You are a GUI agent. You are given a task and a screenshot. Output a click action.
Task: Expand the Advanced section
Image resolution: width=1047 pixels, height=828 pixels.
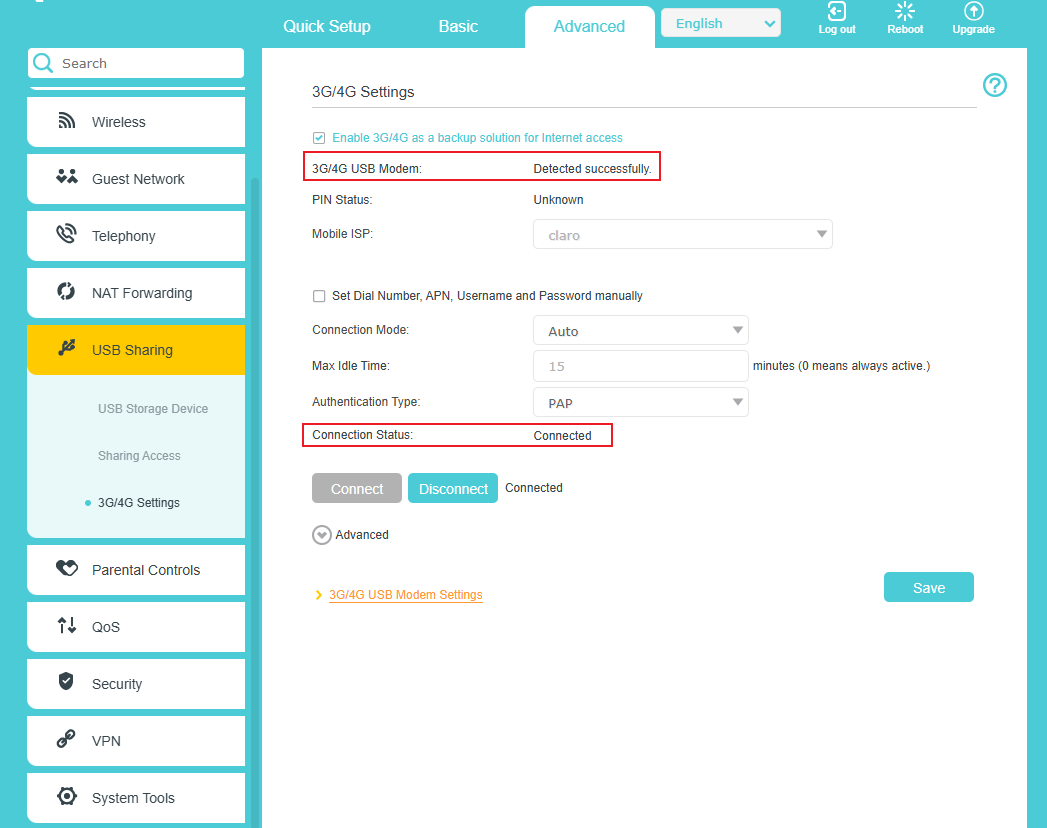(x=350, y=534)
